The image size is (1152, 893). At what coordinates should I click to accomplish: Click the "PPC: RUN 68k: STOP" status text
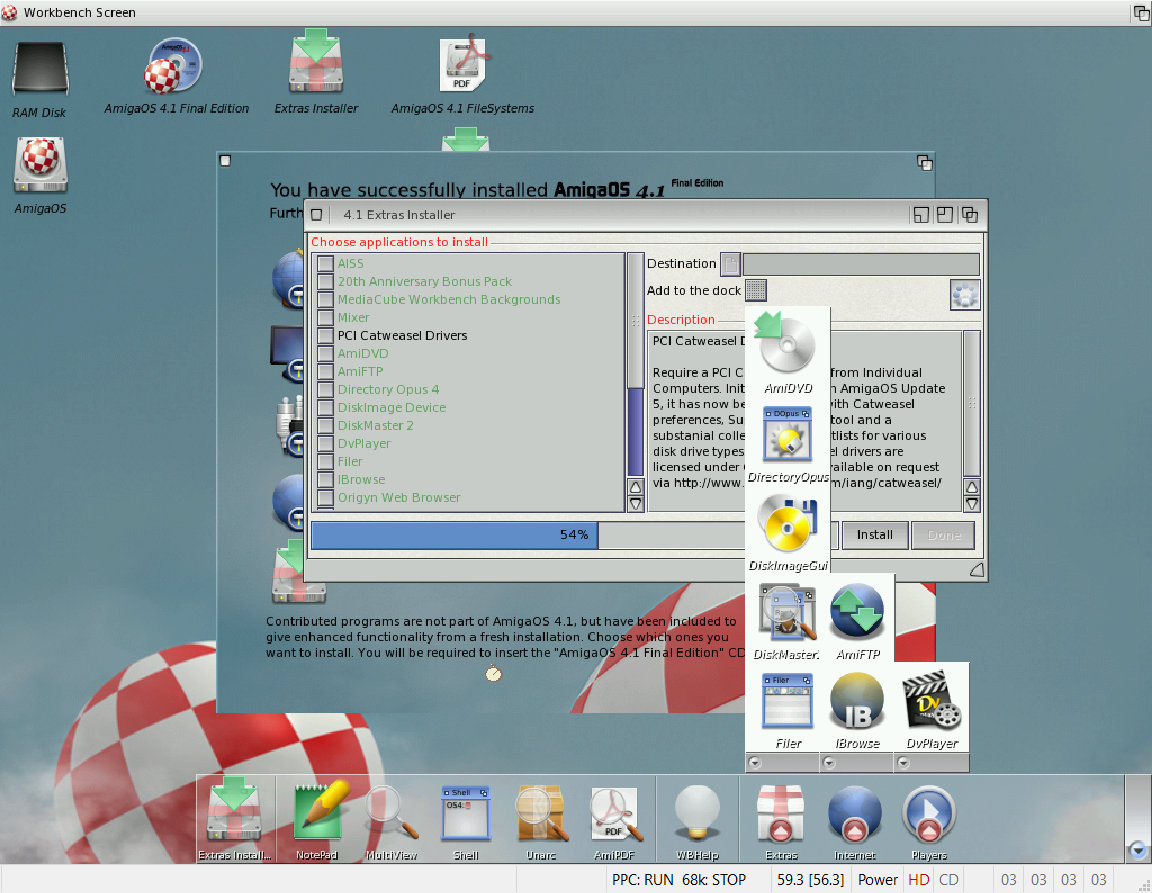679,880
